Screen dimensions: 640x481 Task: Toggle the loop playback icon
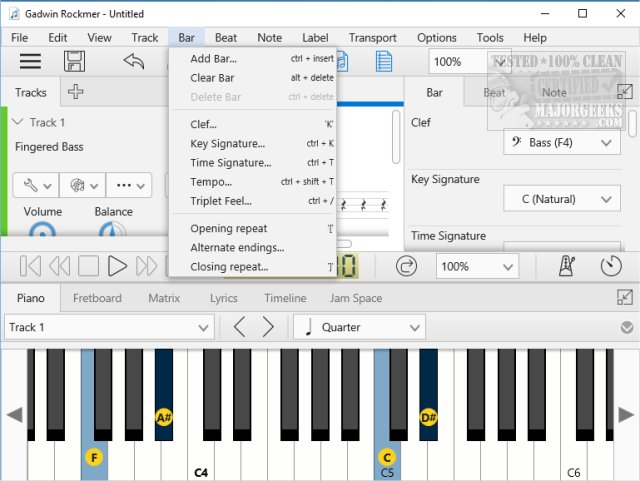pyautogui.click(x=406, y=266)
